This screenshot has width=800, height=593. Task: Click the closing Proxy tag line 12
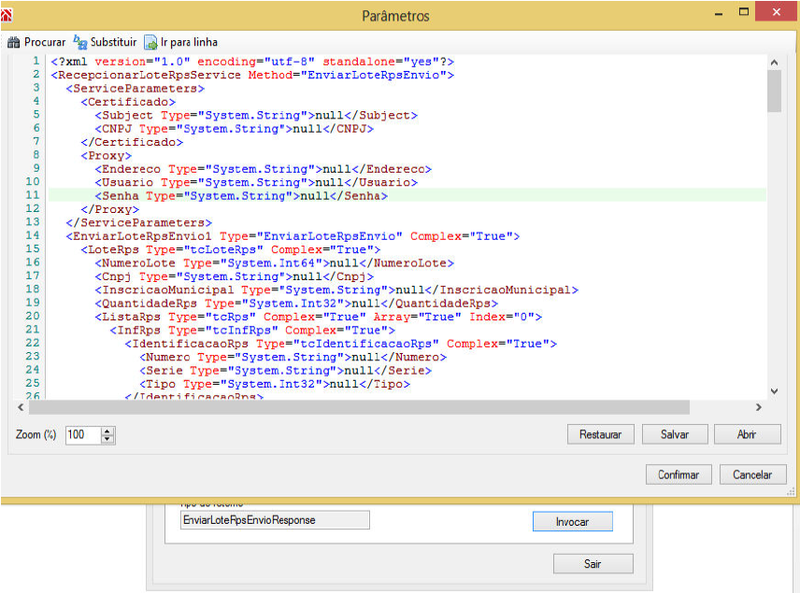(x=110, y=209)
